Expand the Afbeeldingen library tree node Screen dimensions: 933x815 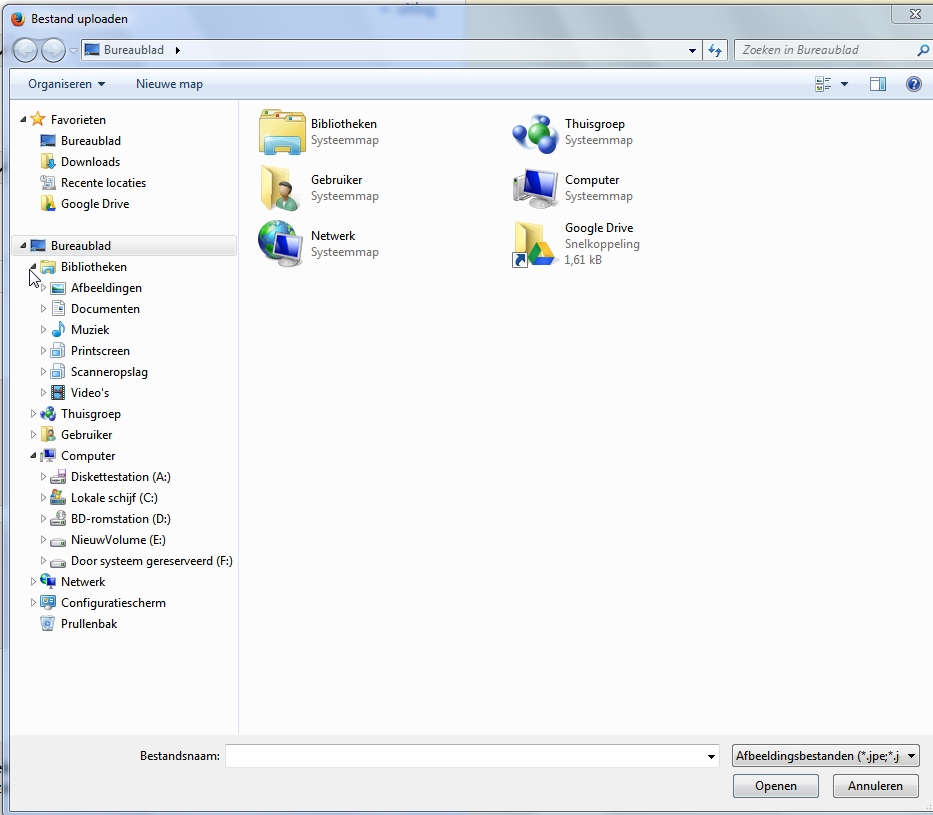click(43, 288)
